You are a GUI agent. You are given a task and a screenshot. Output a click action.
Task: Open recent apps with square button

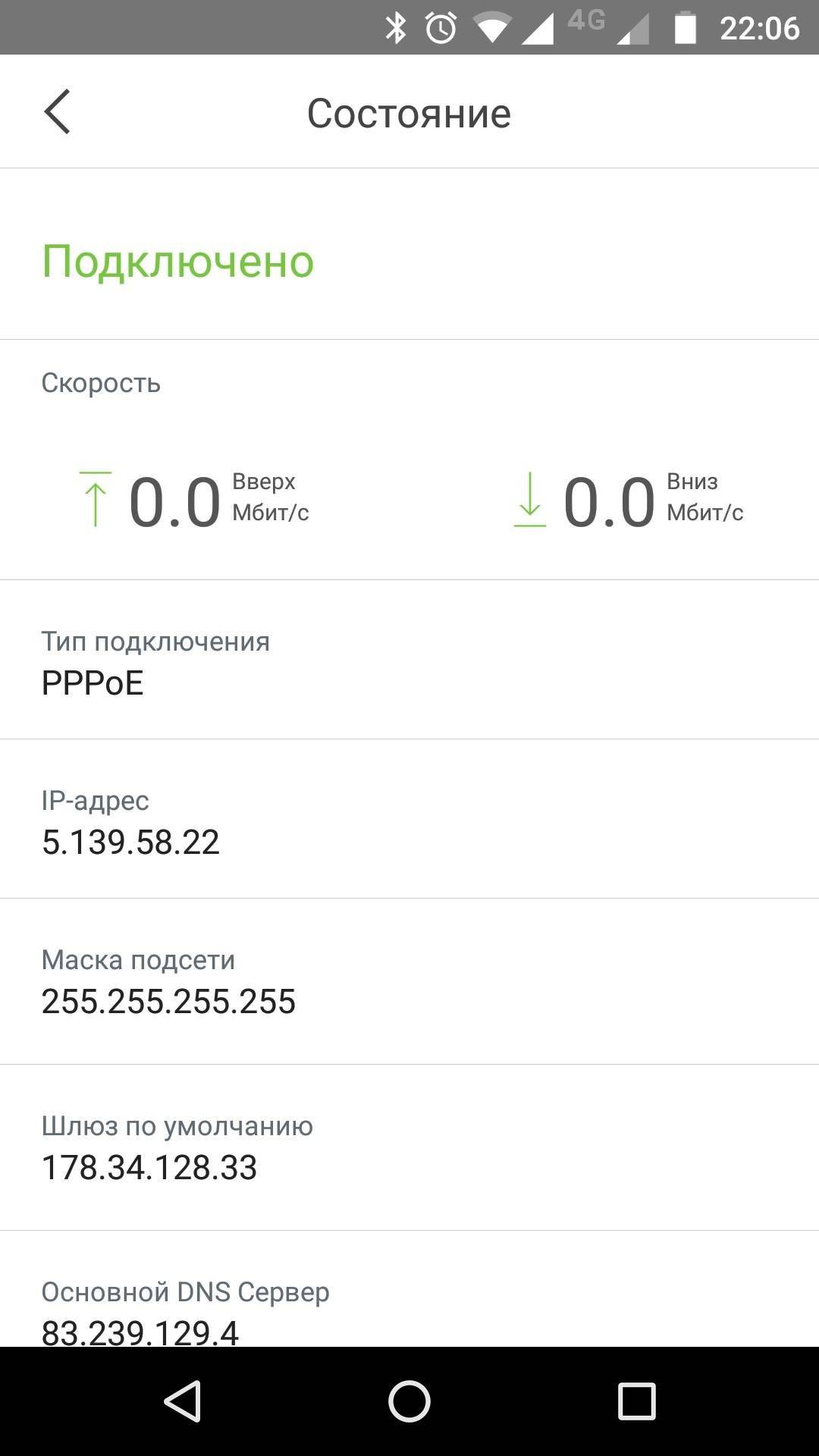[x=636, y=1401]
